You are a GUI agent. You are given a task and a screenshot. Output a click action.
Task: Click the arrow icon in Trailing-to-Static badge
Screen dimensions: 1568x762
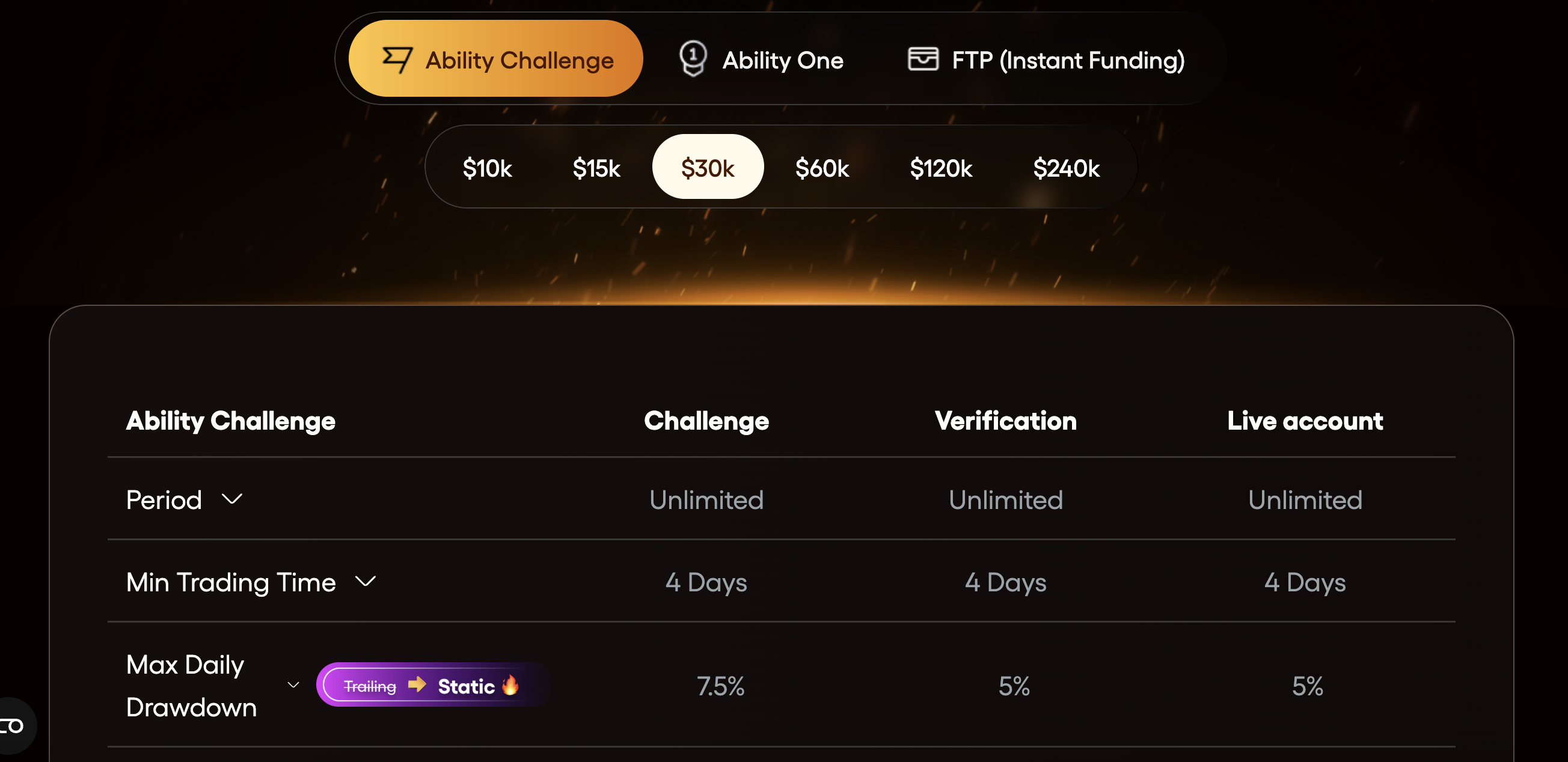click(417, 684)
